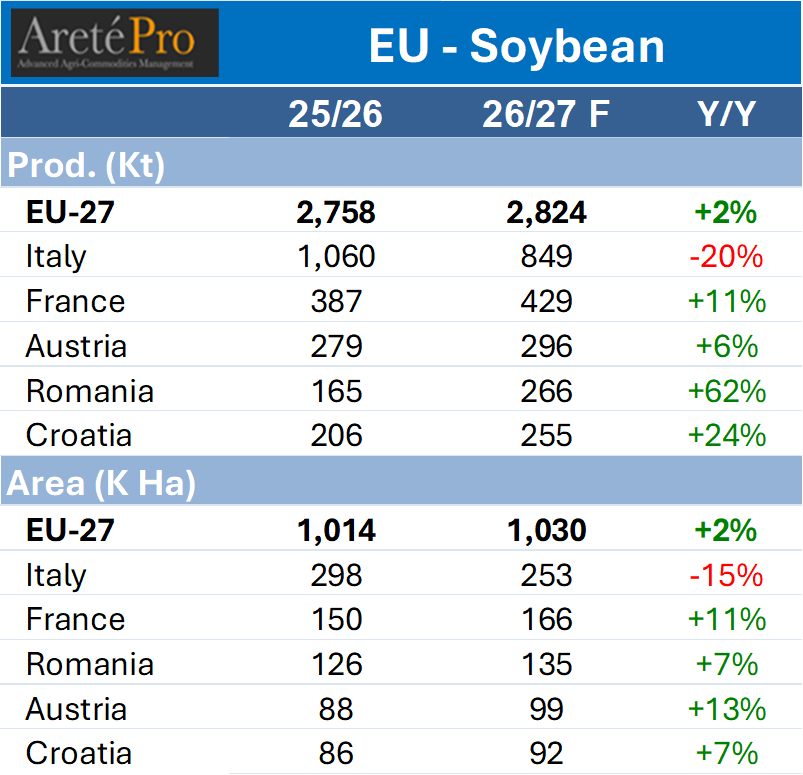
Task: Select Austria's 296 forecast value
Action: point(546,347)
